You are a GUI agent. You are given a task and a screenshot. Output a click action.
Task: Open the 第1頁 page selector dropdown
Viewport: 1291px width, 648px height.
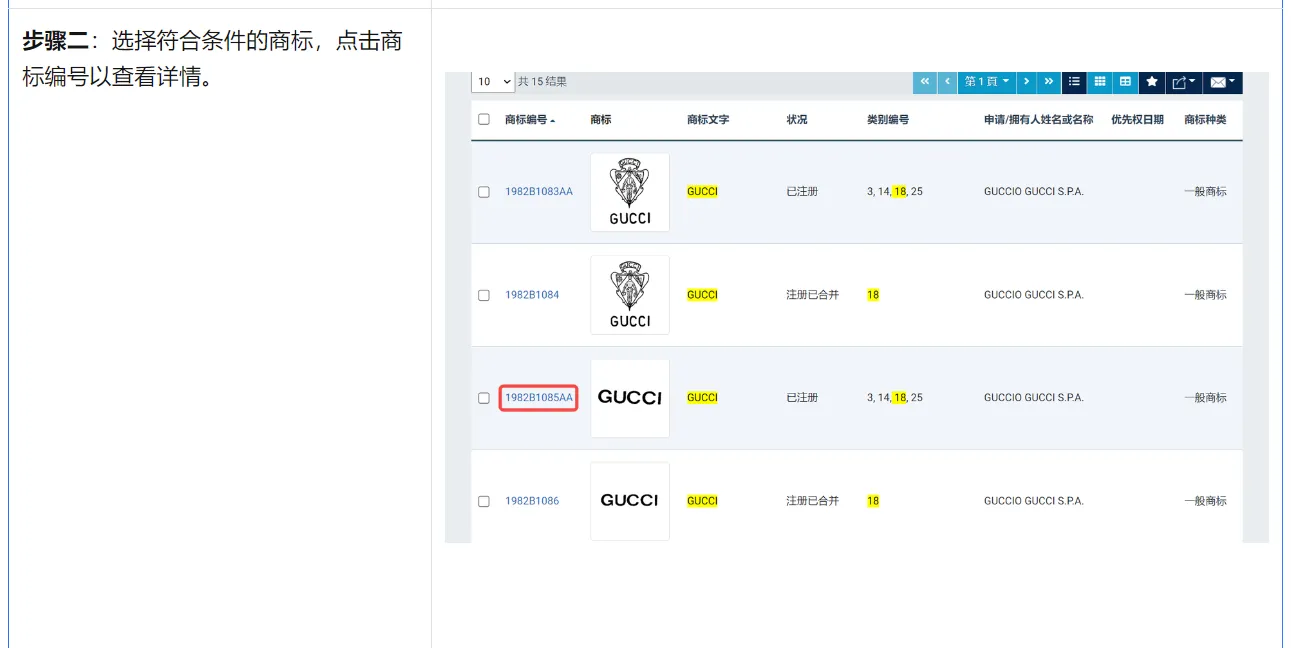click(x=986, y=82)
